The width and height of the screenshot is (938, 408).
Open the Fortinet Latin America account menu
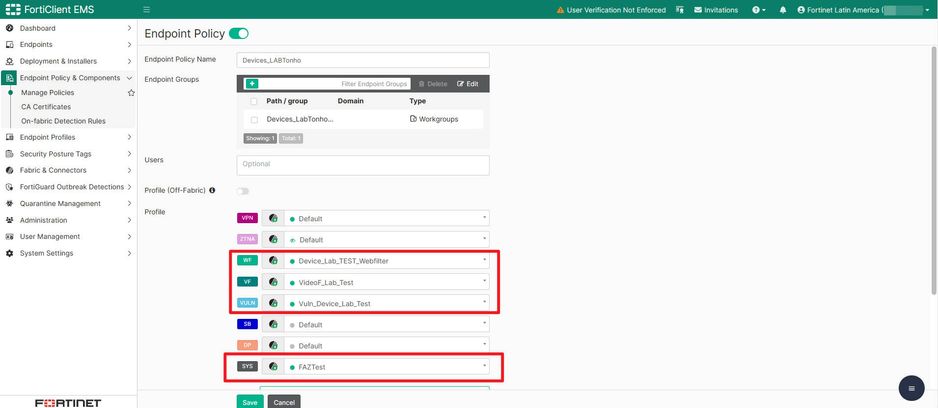point(864,10)
